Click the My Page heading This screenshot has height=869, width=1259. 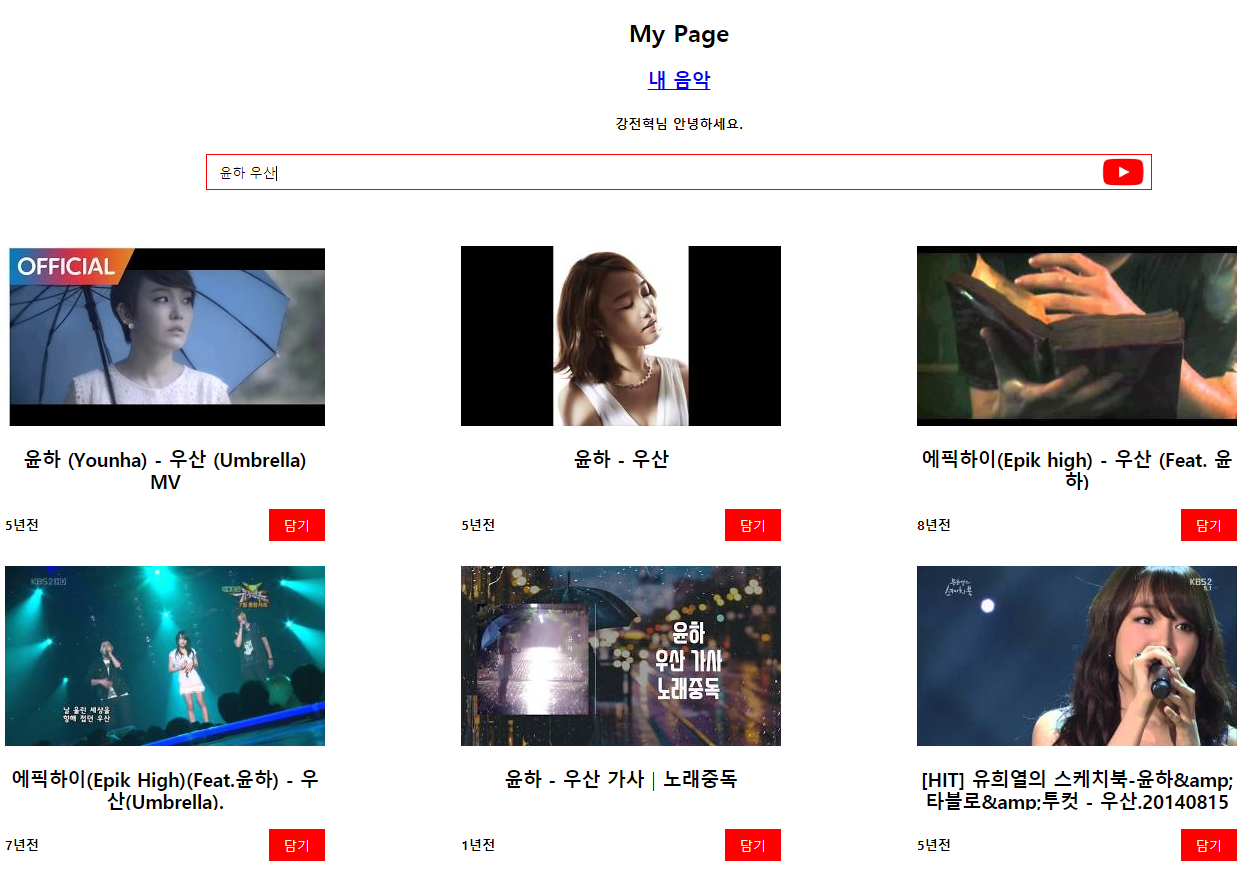click(679, 34)
